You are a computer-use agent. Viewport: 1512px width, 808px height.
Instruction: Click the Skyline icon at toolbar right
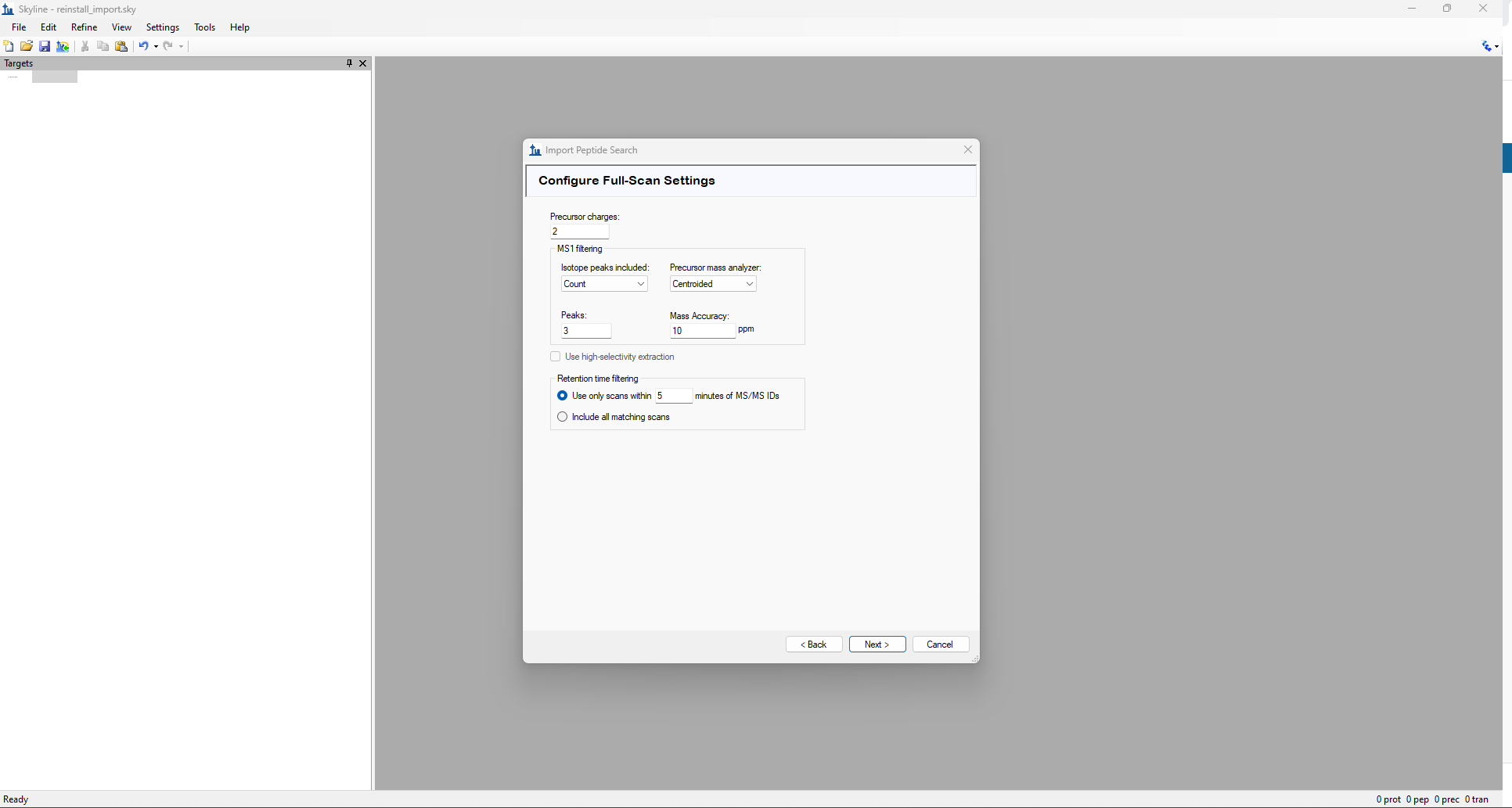(x=1487, y=46)
